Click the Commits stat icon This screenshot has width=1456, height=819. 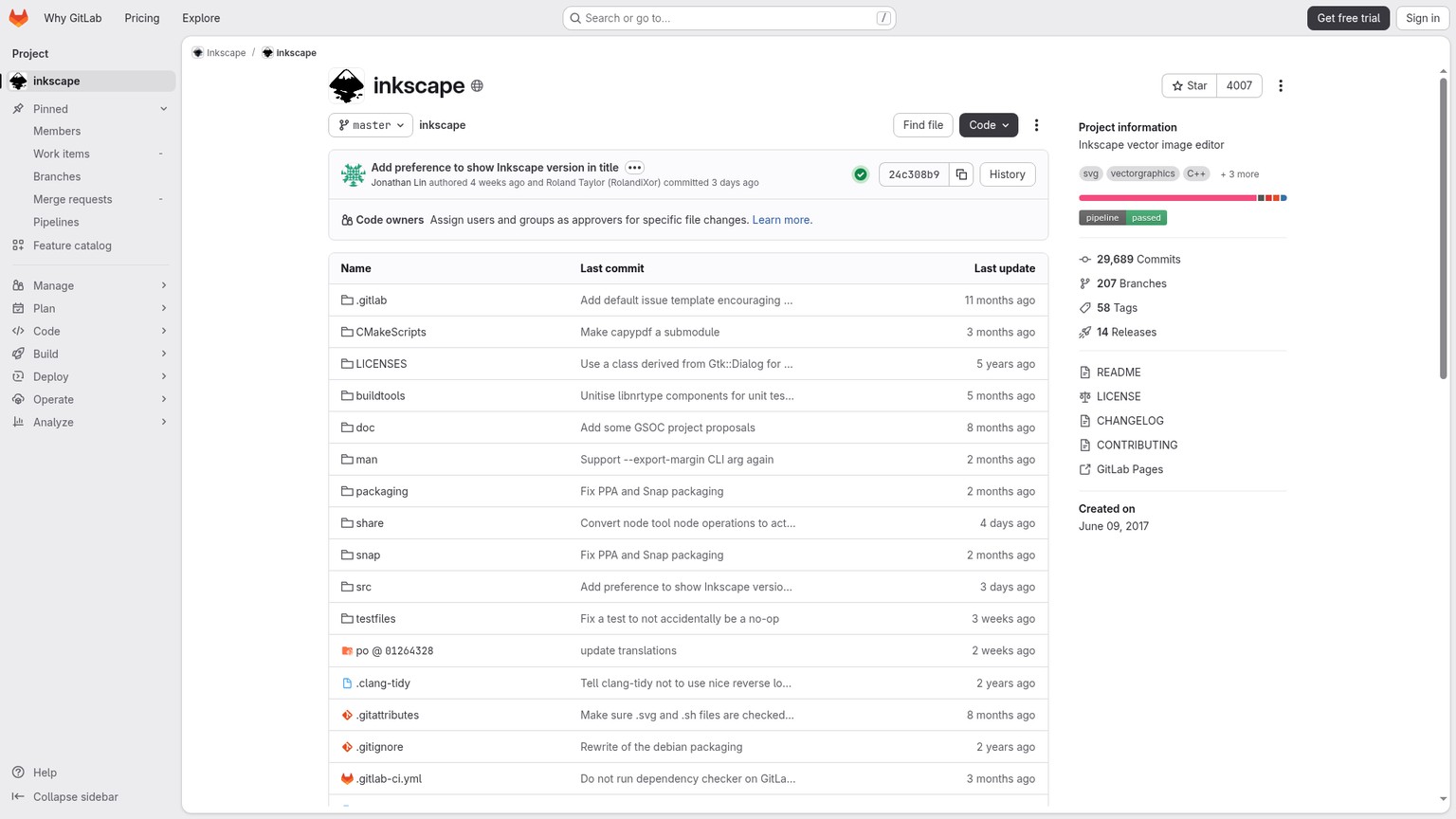point(1085,260)
